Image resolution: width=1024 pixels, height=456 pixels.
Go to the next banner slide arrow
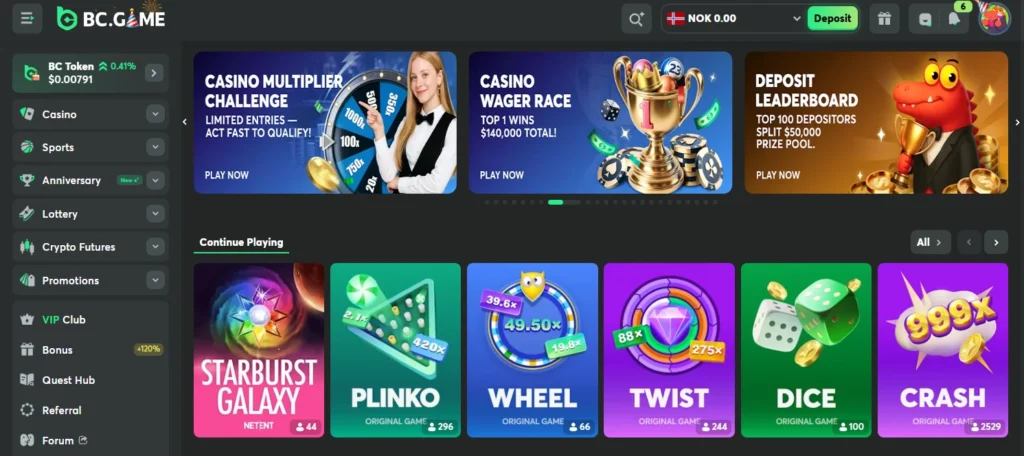coord(1017,122)
